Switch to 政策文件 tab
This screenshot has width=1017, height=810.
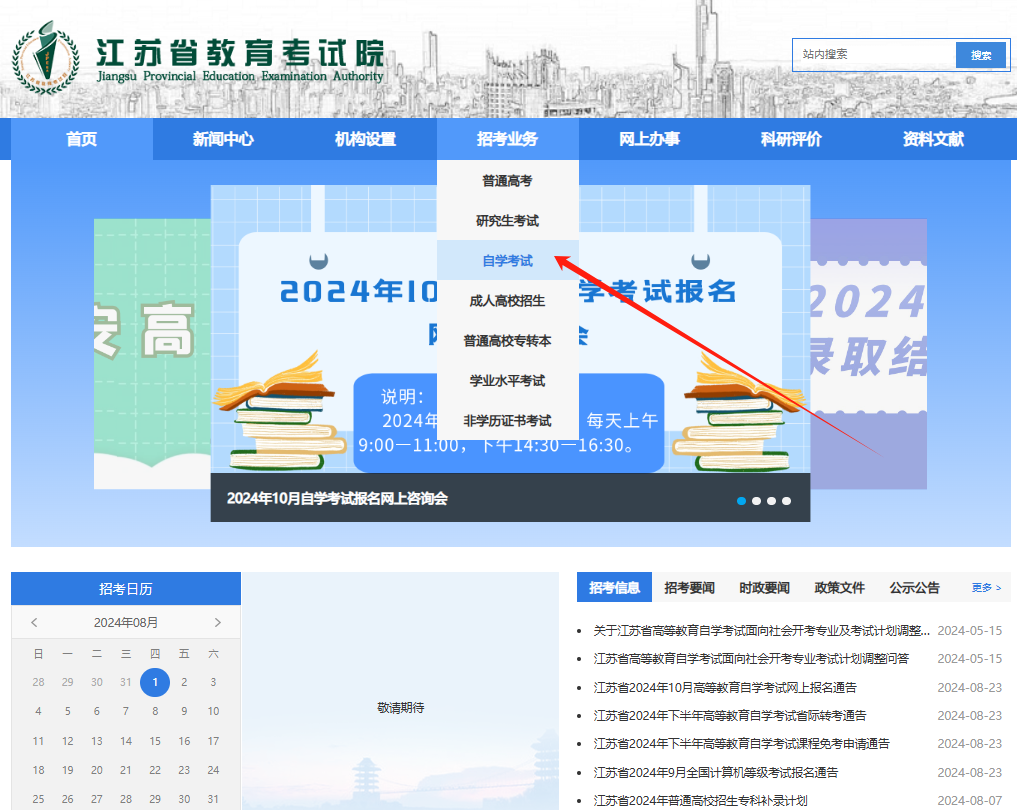[839, 588]
